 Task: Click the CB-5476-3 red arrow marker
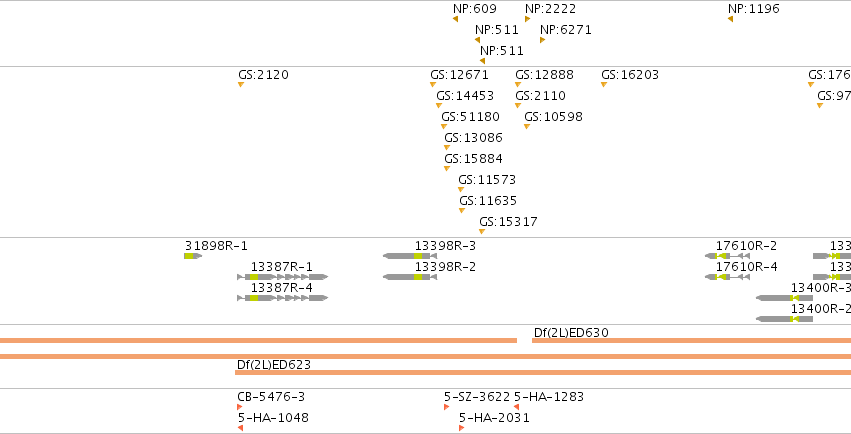(240, 407)
